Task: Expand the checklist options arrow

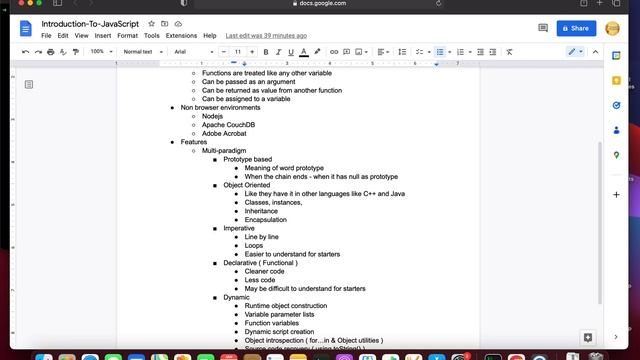Action: (429, 52)
